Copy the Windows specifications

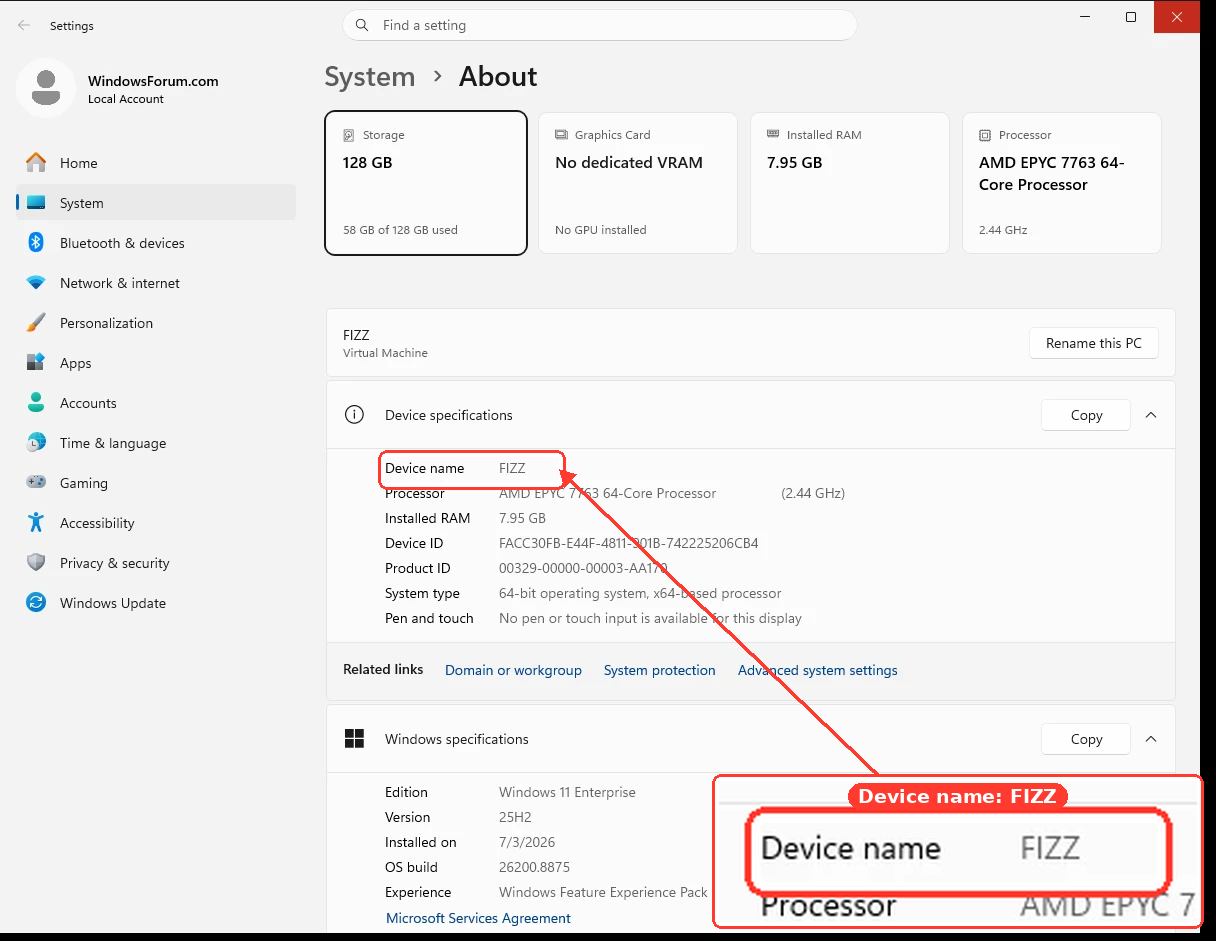1086,739
